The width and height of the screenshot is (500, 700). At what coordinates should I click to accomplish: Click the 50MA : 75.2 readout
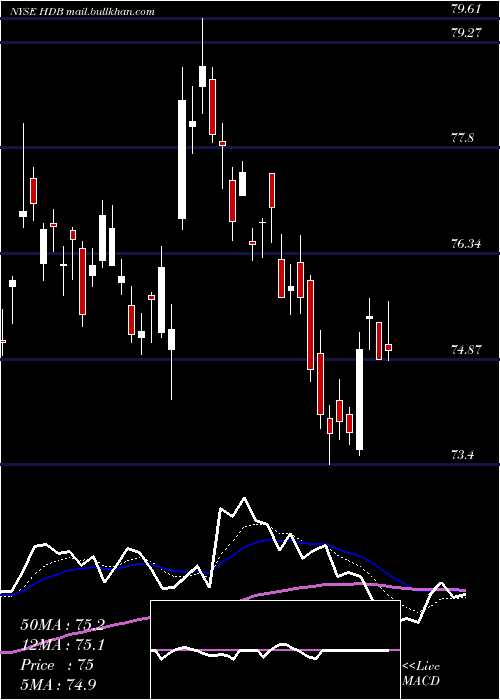click(62, 625)
